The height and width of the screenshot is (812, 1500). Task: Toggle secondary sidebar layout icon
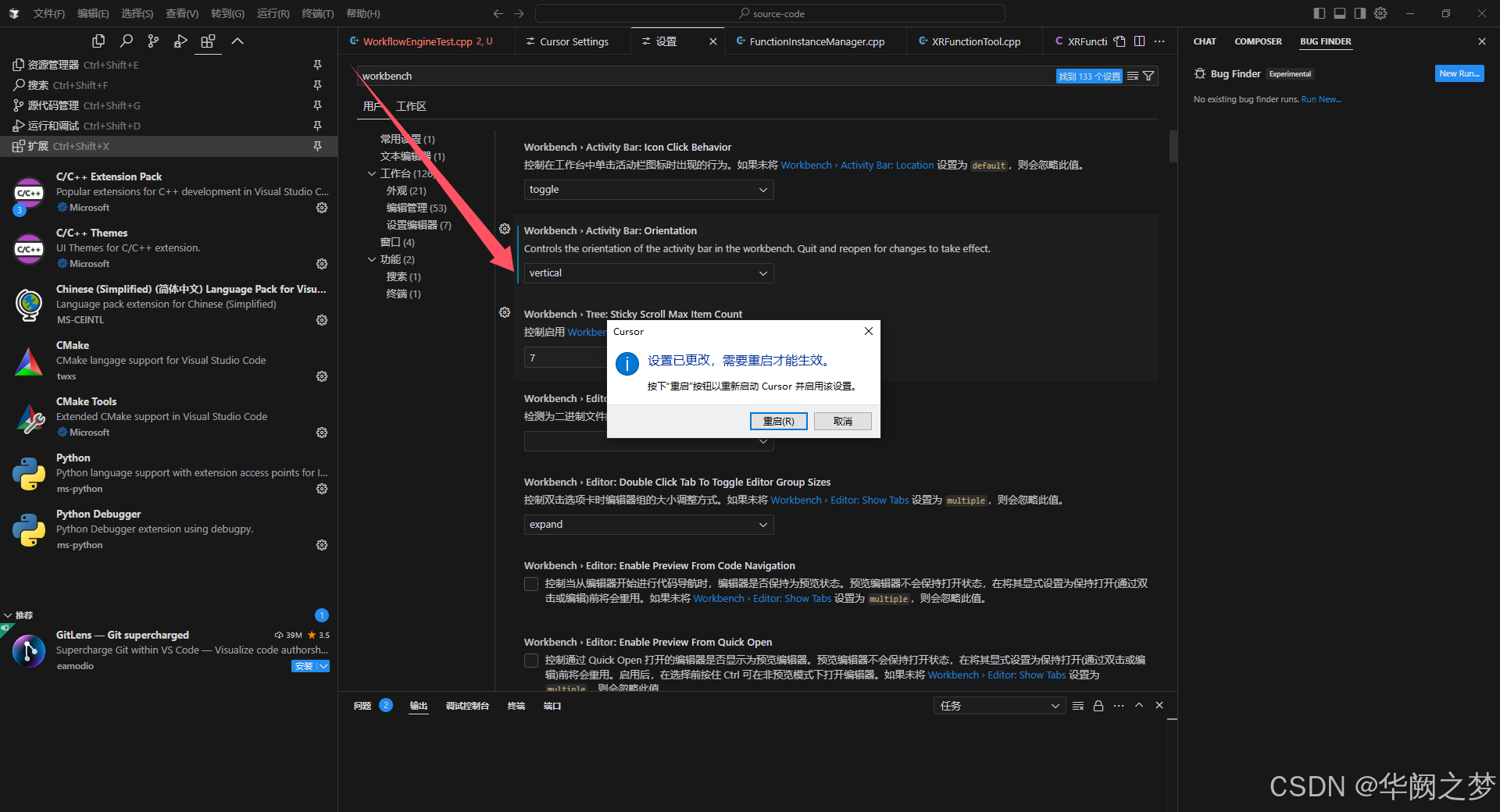[1360, 13]
